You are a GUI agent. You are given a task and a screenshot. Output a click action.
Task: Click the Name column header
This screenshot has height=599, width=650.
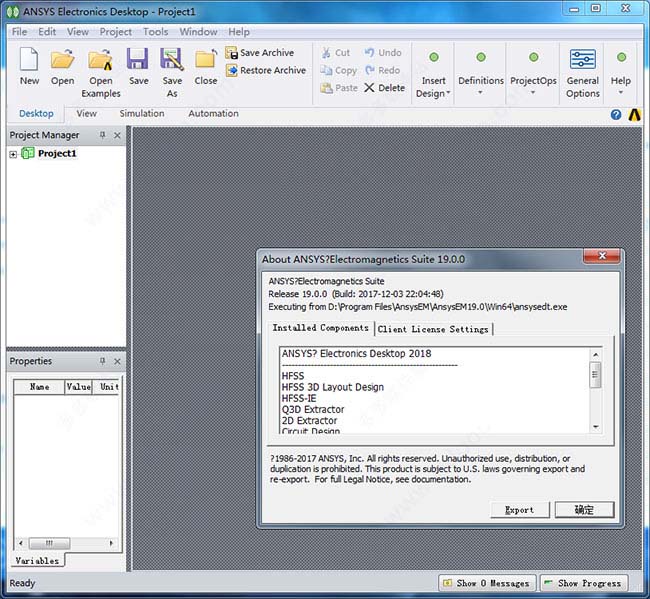[39, 387]
